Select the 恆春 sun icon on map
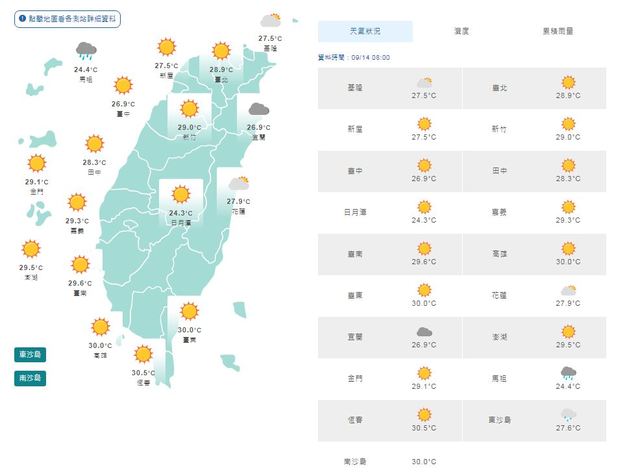 click(143, 353)
